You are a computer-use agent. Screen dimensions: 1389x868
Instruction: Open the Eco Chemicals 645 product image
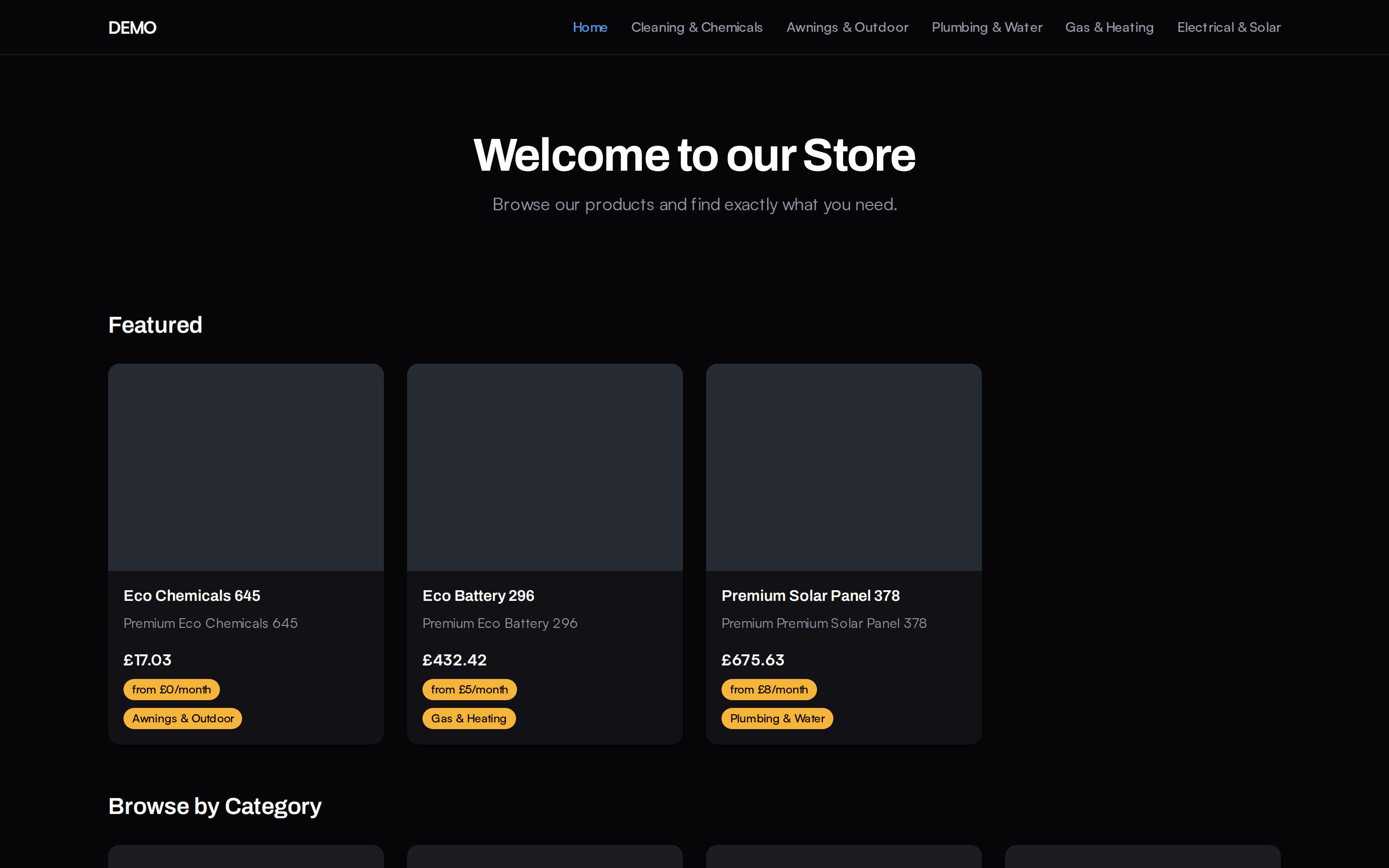click(x=245, y=467)
